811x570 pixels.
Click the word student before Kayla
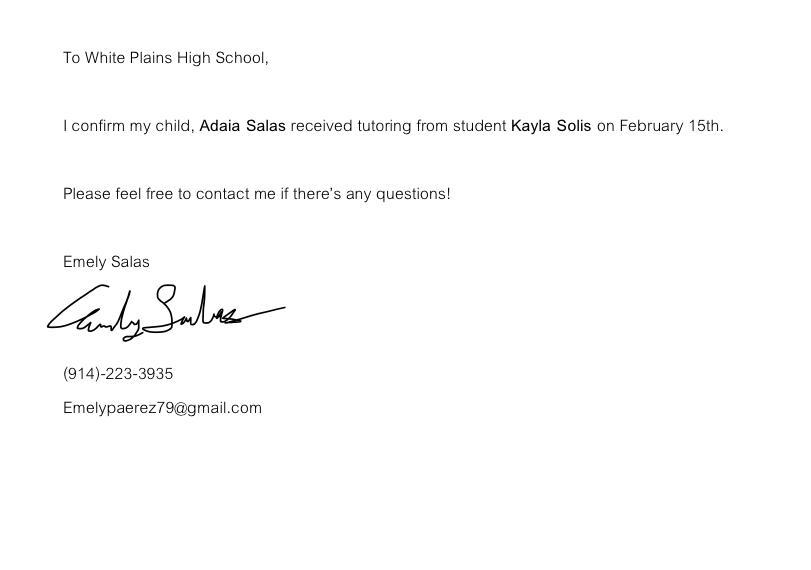(479, 126)
